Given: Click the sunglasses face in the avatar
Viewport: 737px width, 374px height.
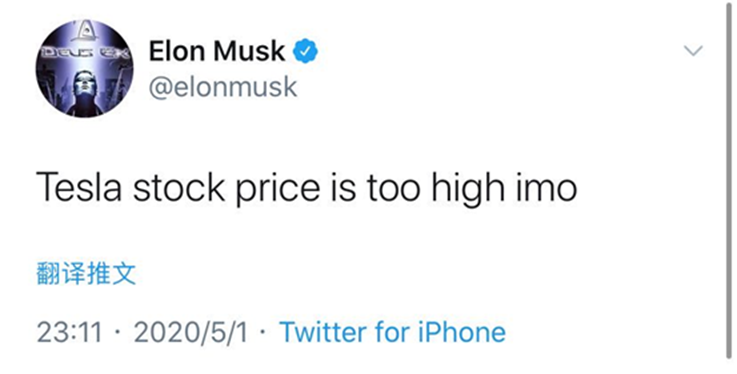Looking at the screenshot, I should [x=84, y=85].
